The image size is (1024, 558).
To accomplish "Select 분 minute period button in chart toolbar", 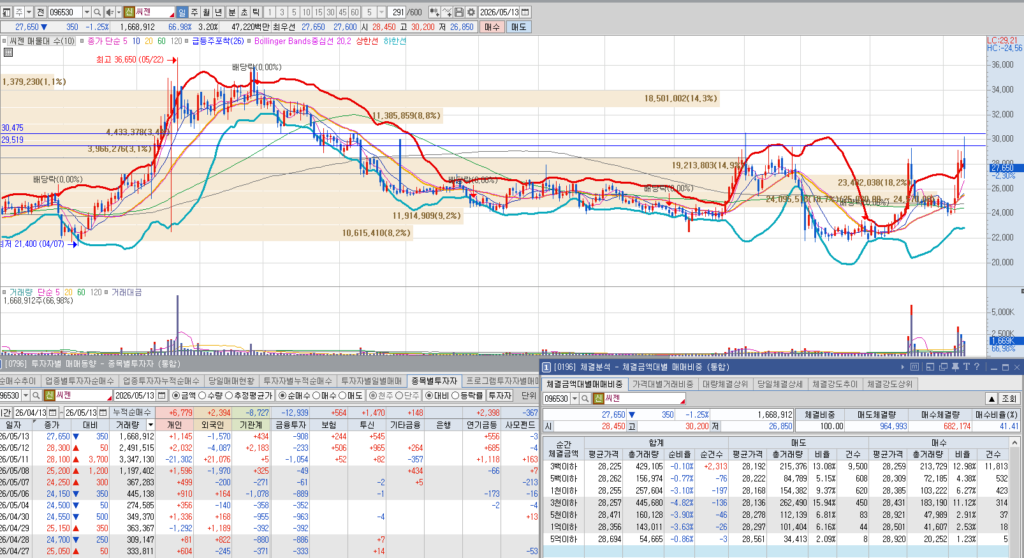I will click(x=232, y=12).
